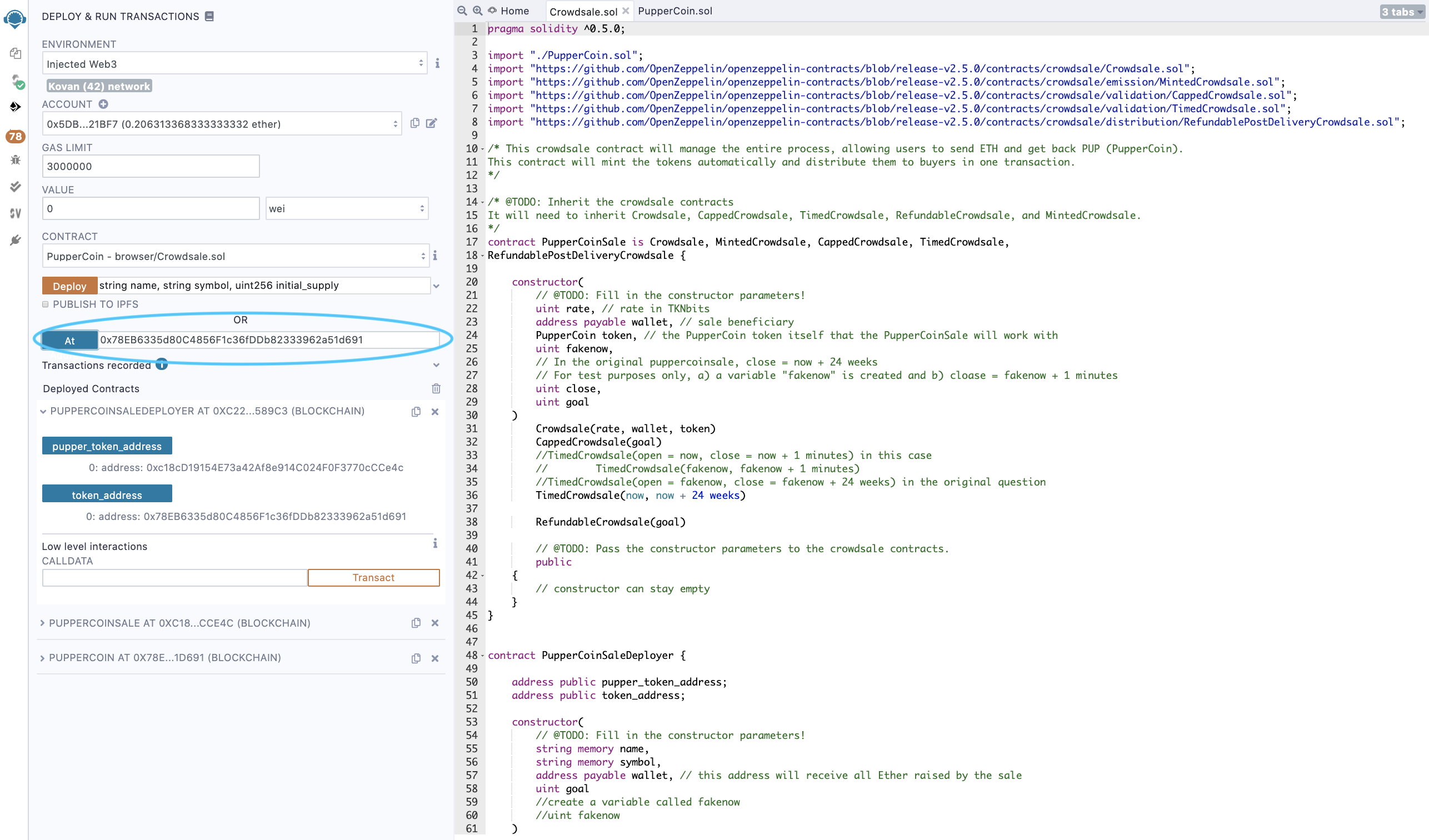Click the Low level interactions info icon
Viewport: 1429px width, 840px height.
click(435, 543)
